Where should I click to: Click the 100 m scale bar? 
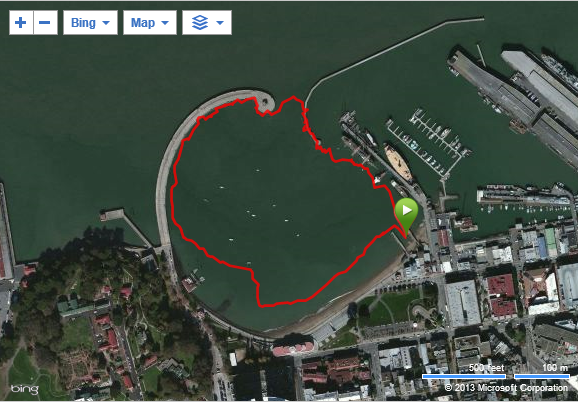pos(542,376)
